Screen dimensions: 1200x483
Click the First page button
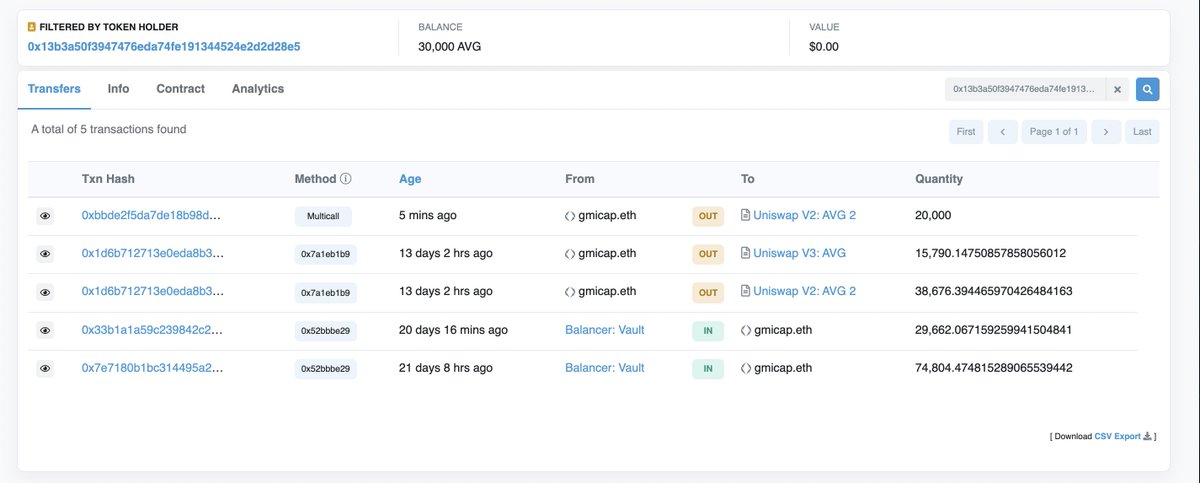[x=966, y=132]
